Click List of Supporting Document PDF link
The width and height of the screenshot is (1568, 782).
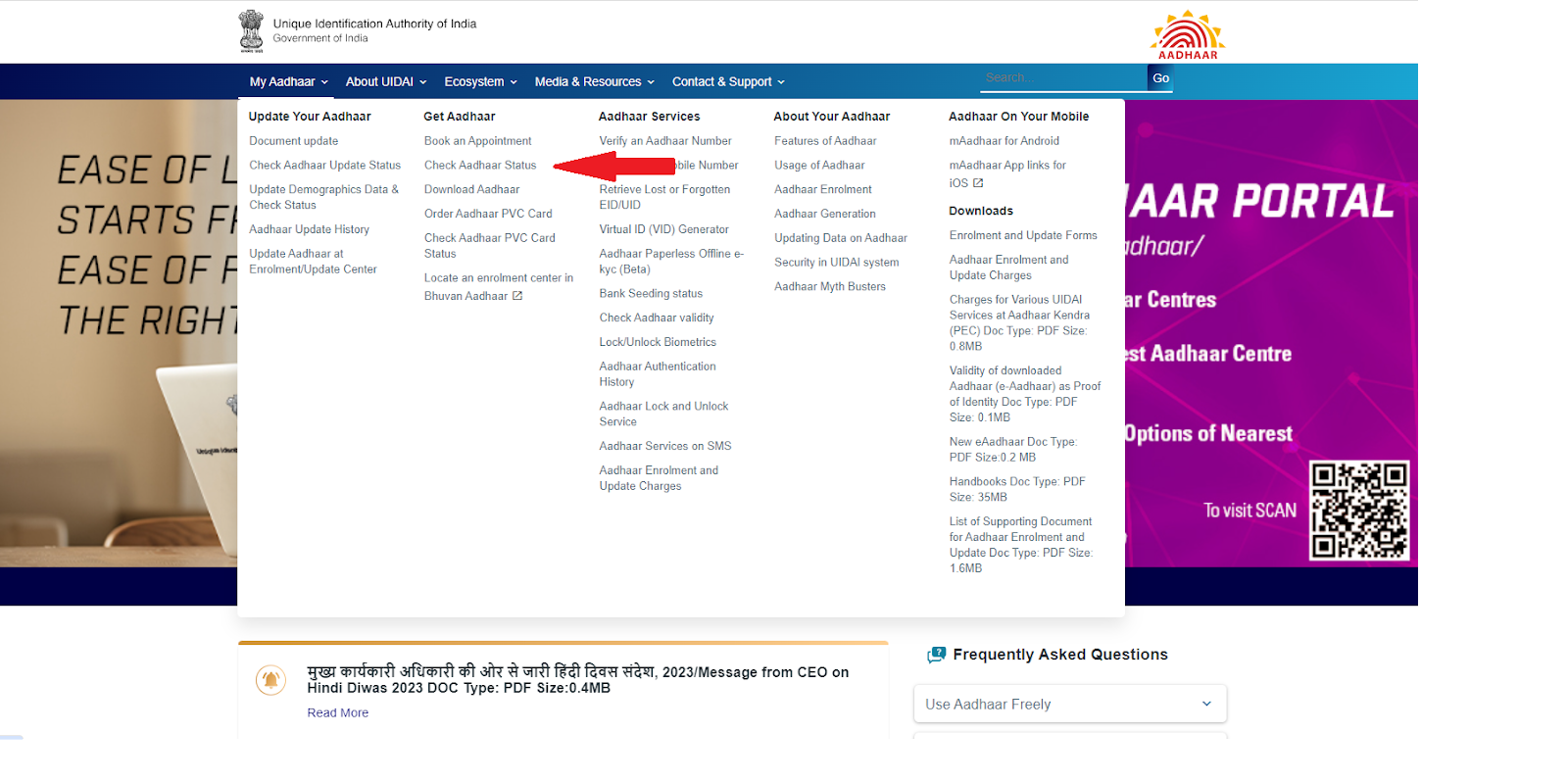1020,545
